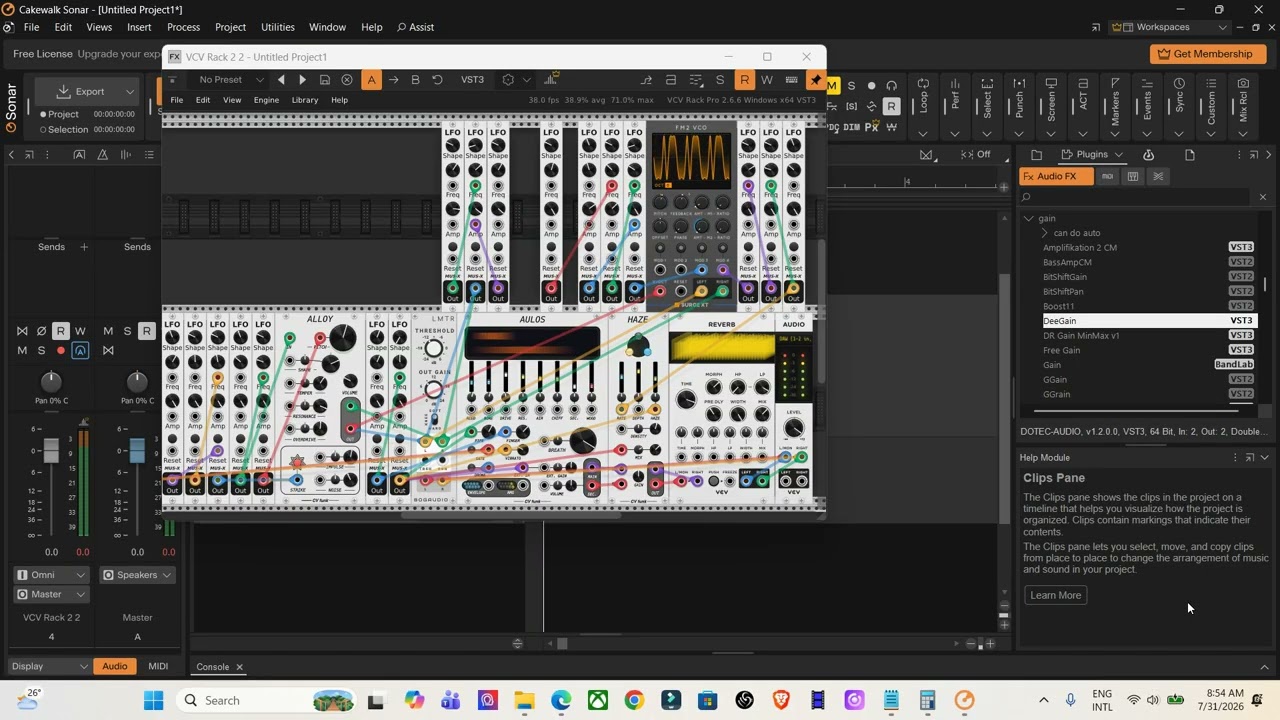Image resolution: width=1280 pixels, height=720 pixels.
Task: Show MIDI FX plugins category
Action: [x=1107, y=176]
